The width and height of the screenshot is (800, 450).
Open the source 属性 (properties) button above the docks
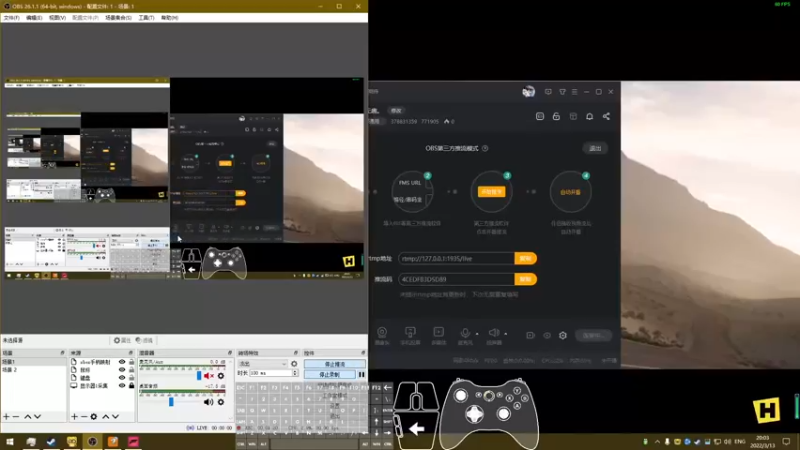click(122, 340)
